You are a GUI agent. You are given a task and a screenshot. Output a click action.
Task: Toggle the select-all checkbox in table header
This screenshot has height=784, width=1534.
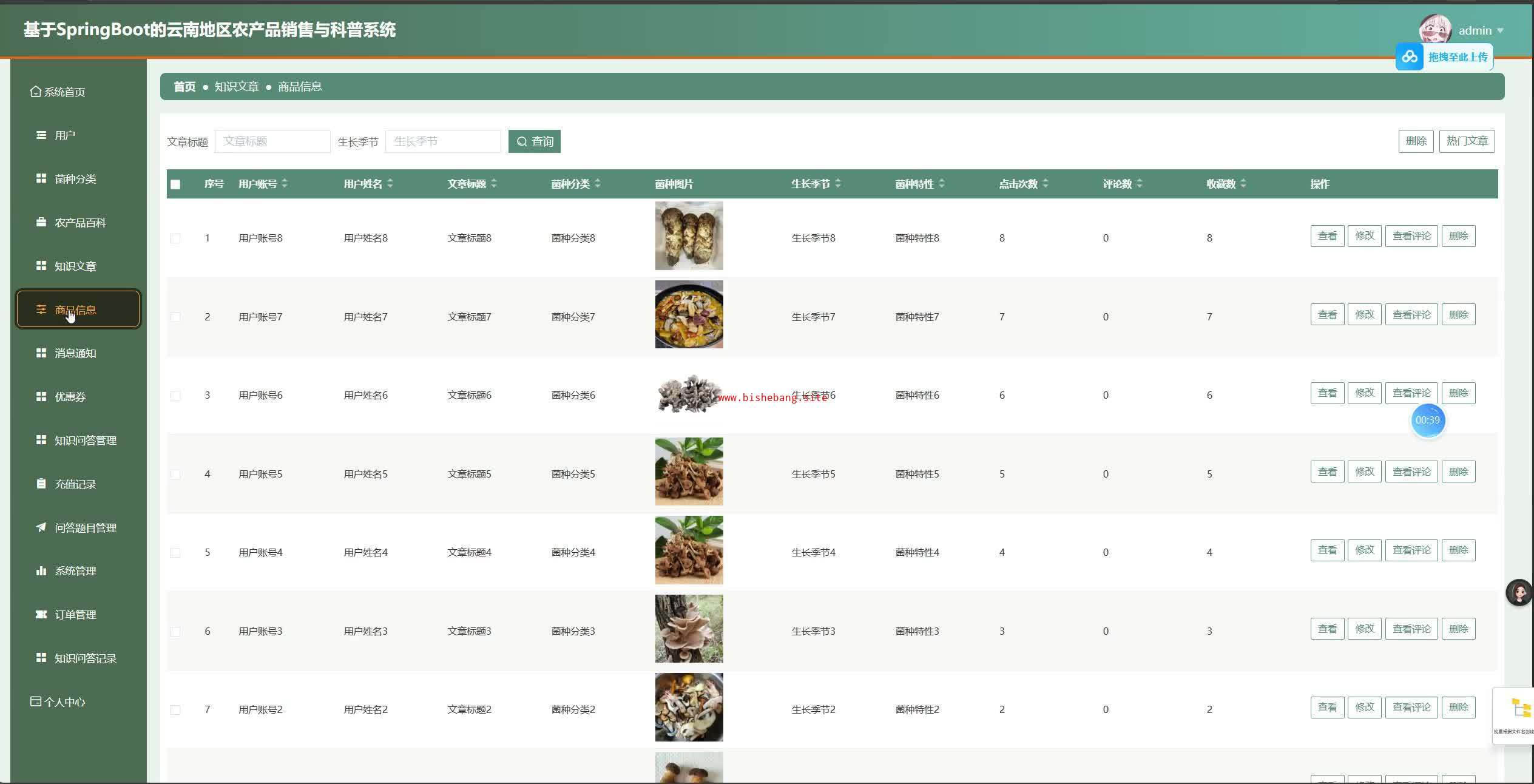(175, 184)
